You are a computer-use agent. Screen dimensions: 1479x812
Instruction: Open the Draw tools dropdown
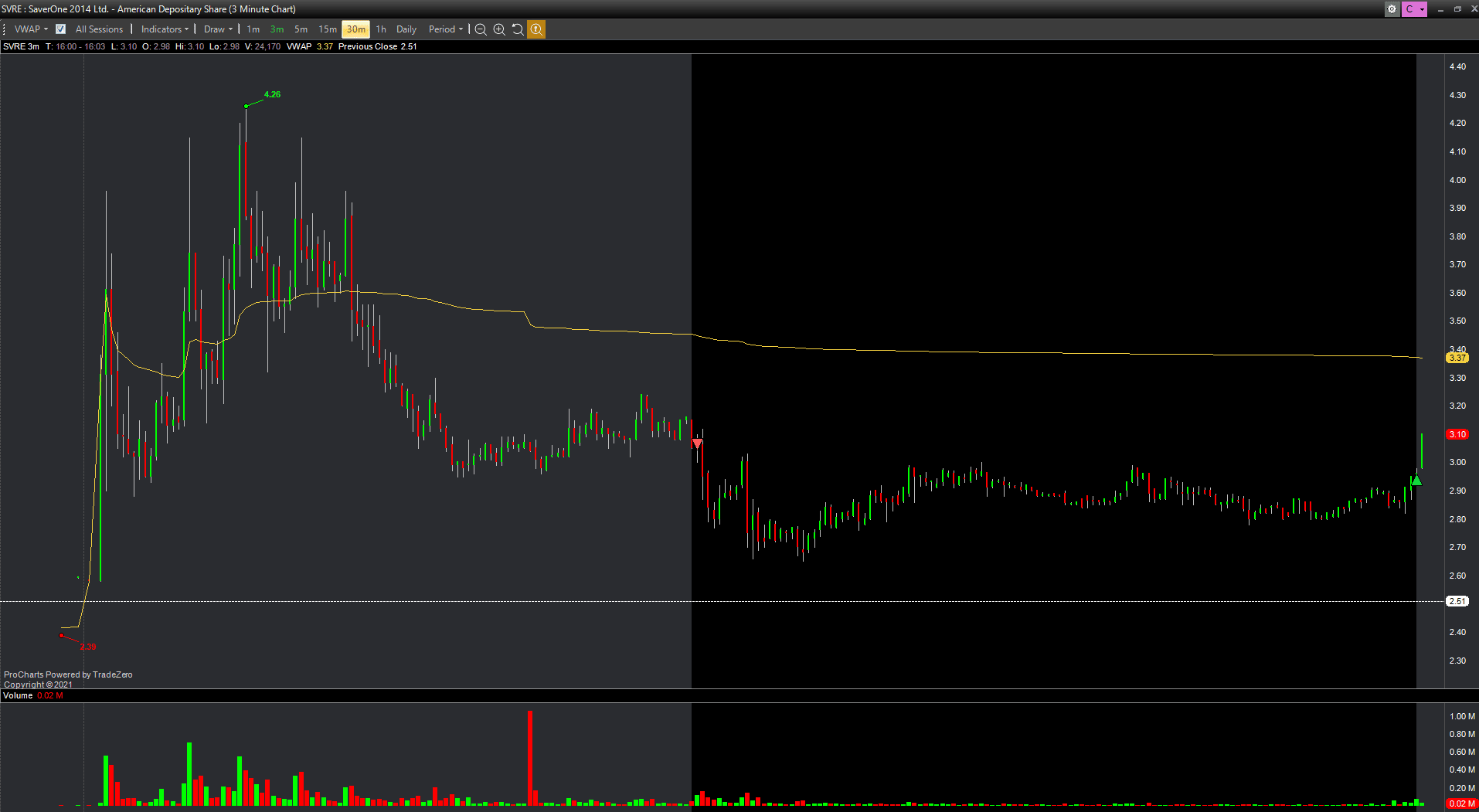(x=218, y=29)
